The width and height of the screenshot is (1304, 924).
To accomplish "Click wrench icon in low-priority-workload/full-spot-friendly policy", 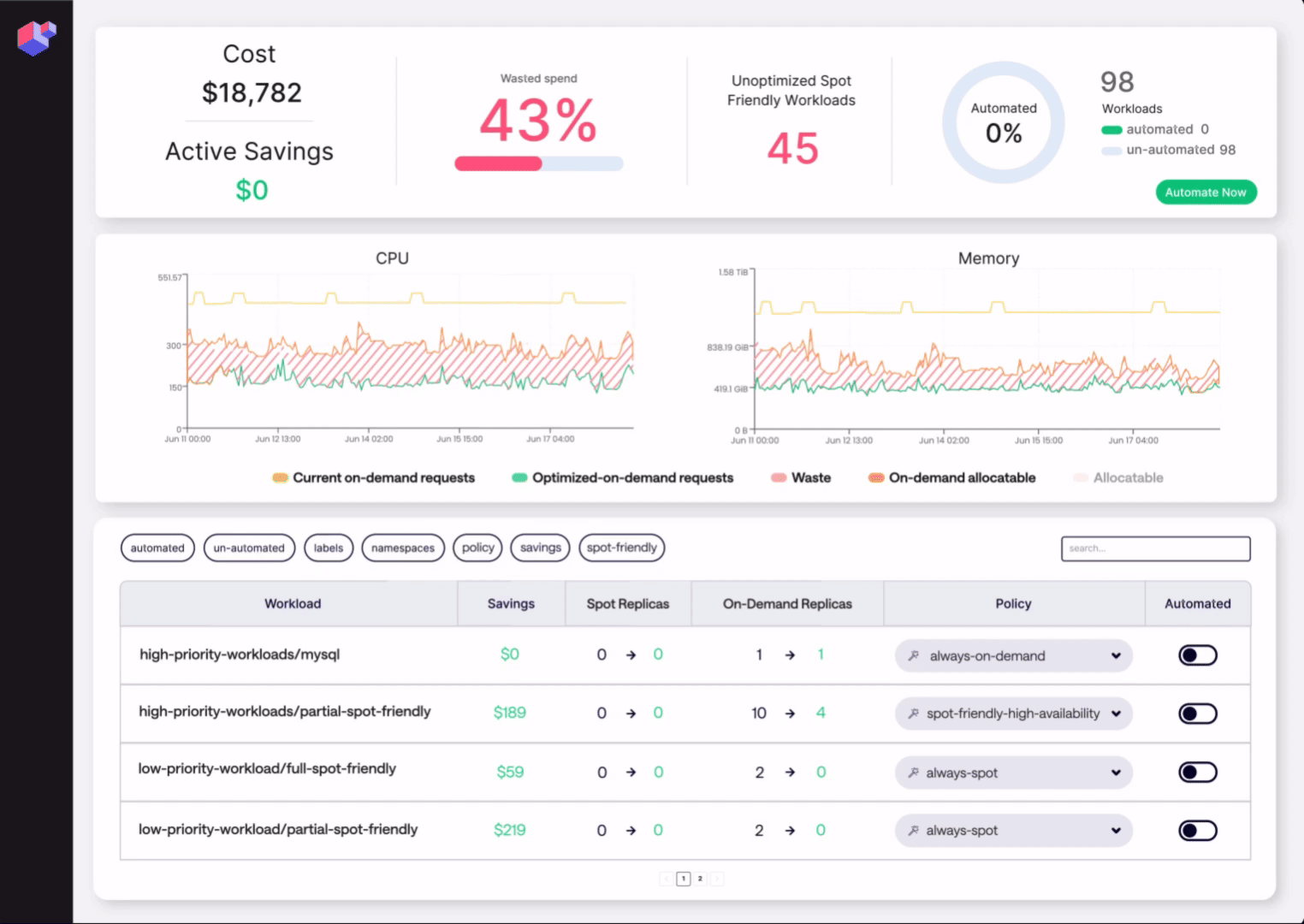I will (x=914, y=773).
